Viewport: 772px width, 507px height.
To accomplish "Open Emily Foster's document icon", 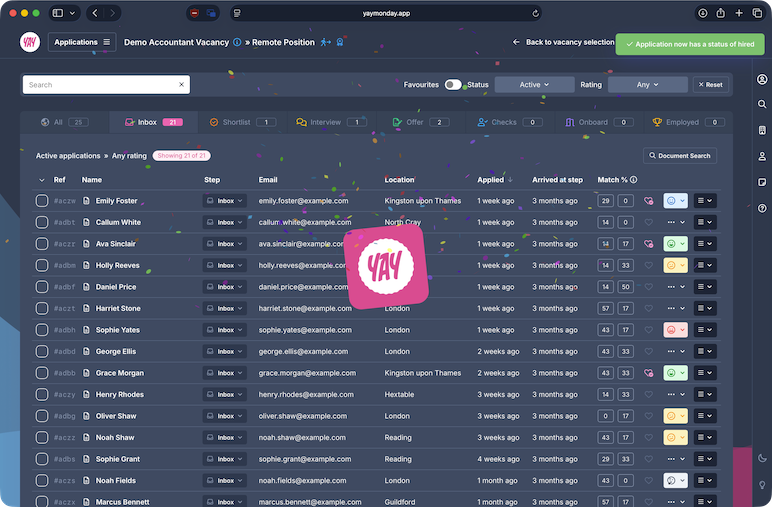I will point(87,201).
